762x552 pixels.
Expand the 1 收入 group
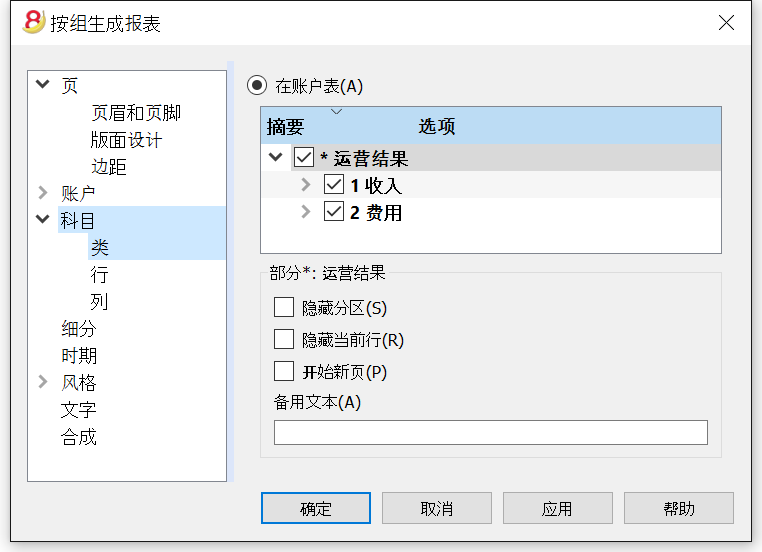[x=306, y=185]
